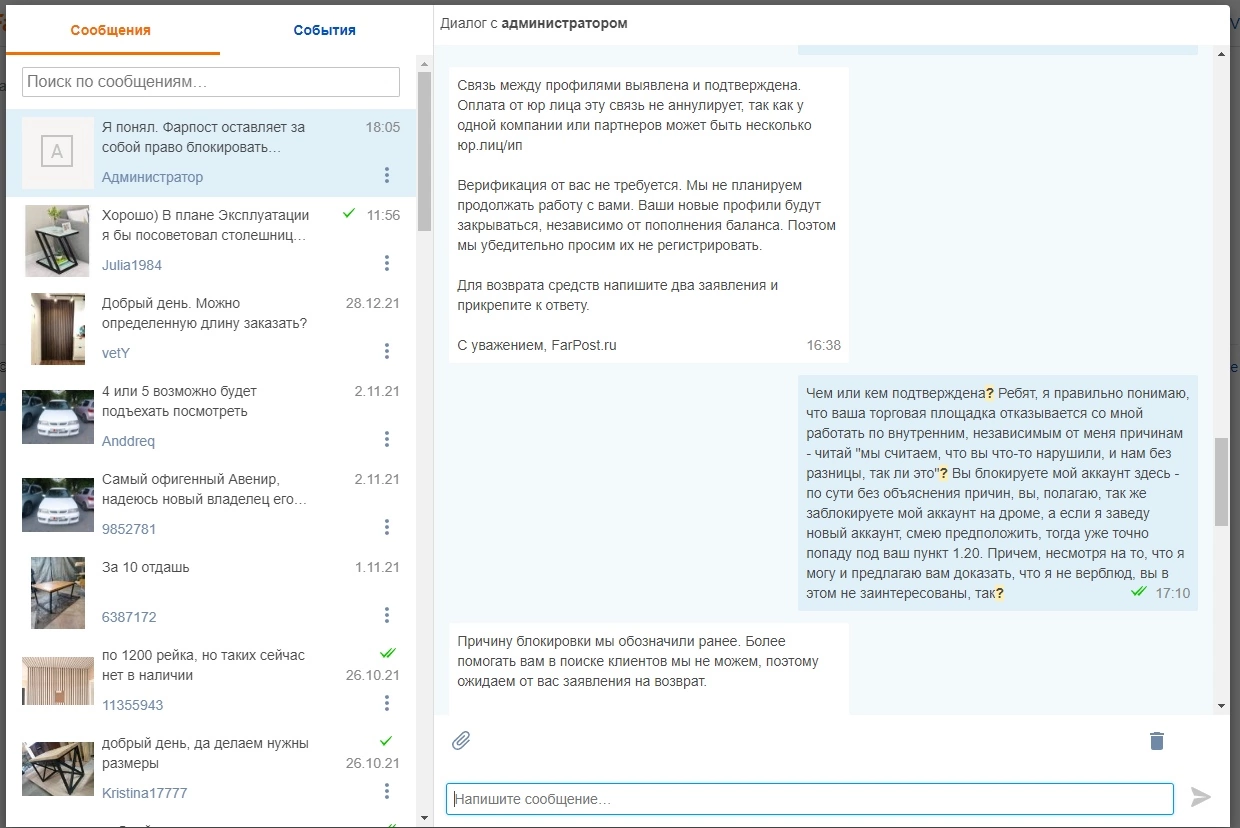This screenshot has height=828, width=1240.
Task: Click the username 6387172
Action: [x=129, y=617]
